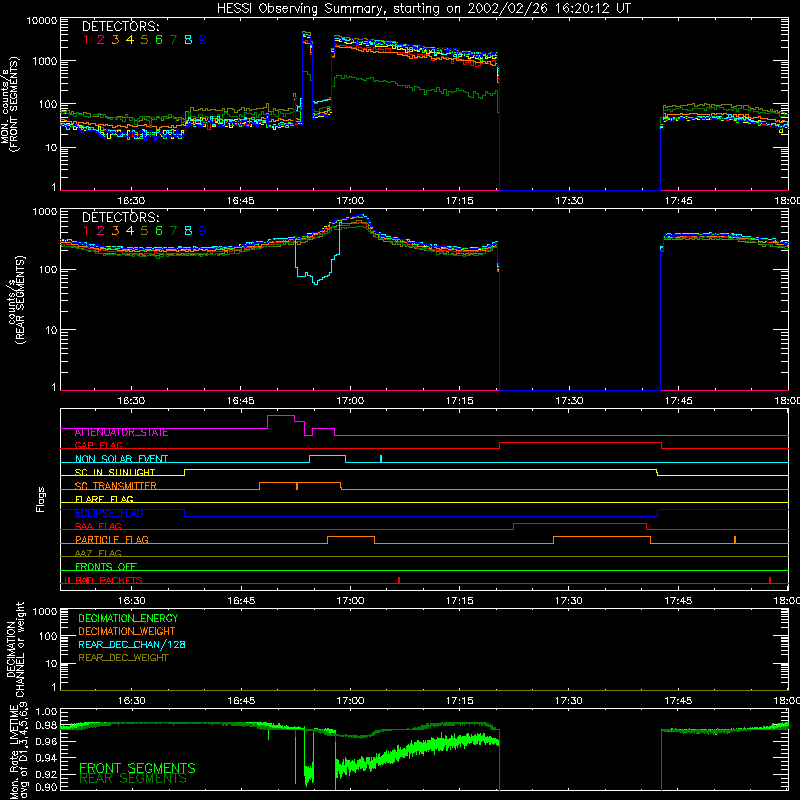
Task: Click detector 7 in front segments legend
Action: [173, 39]
